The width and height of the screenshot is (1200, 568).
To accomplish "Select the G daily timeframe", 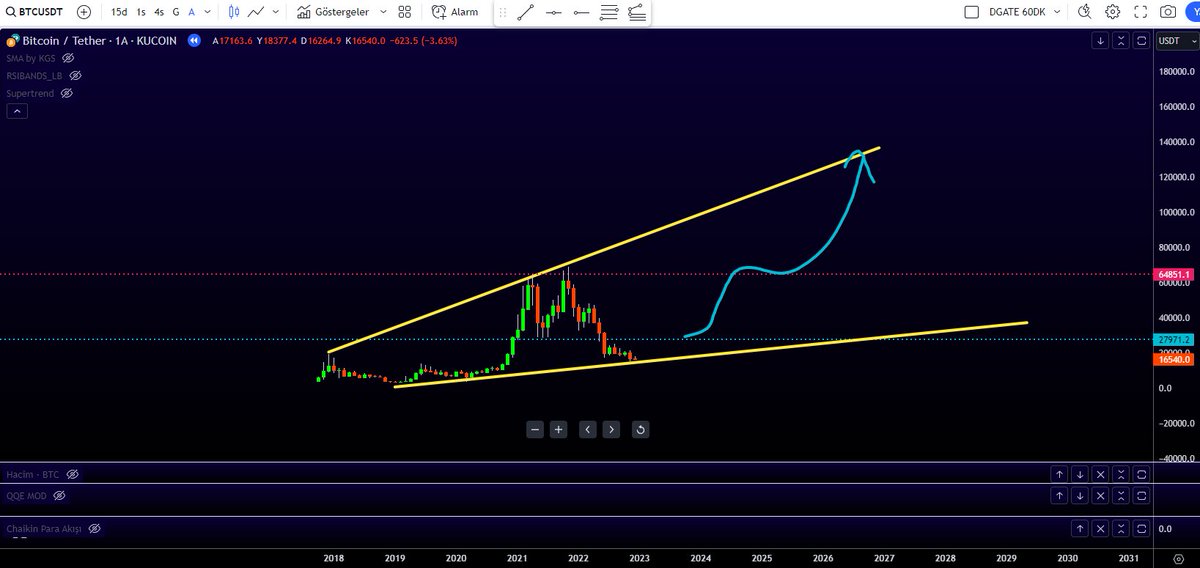I will (x=176, y=12).
